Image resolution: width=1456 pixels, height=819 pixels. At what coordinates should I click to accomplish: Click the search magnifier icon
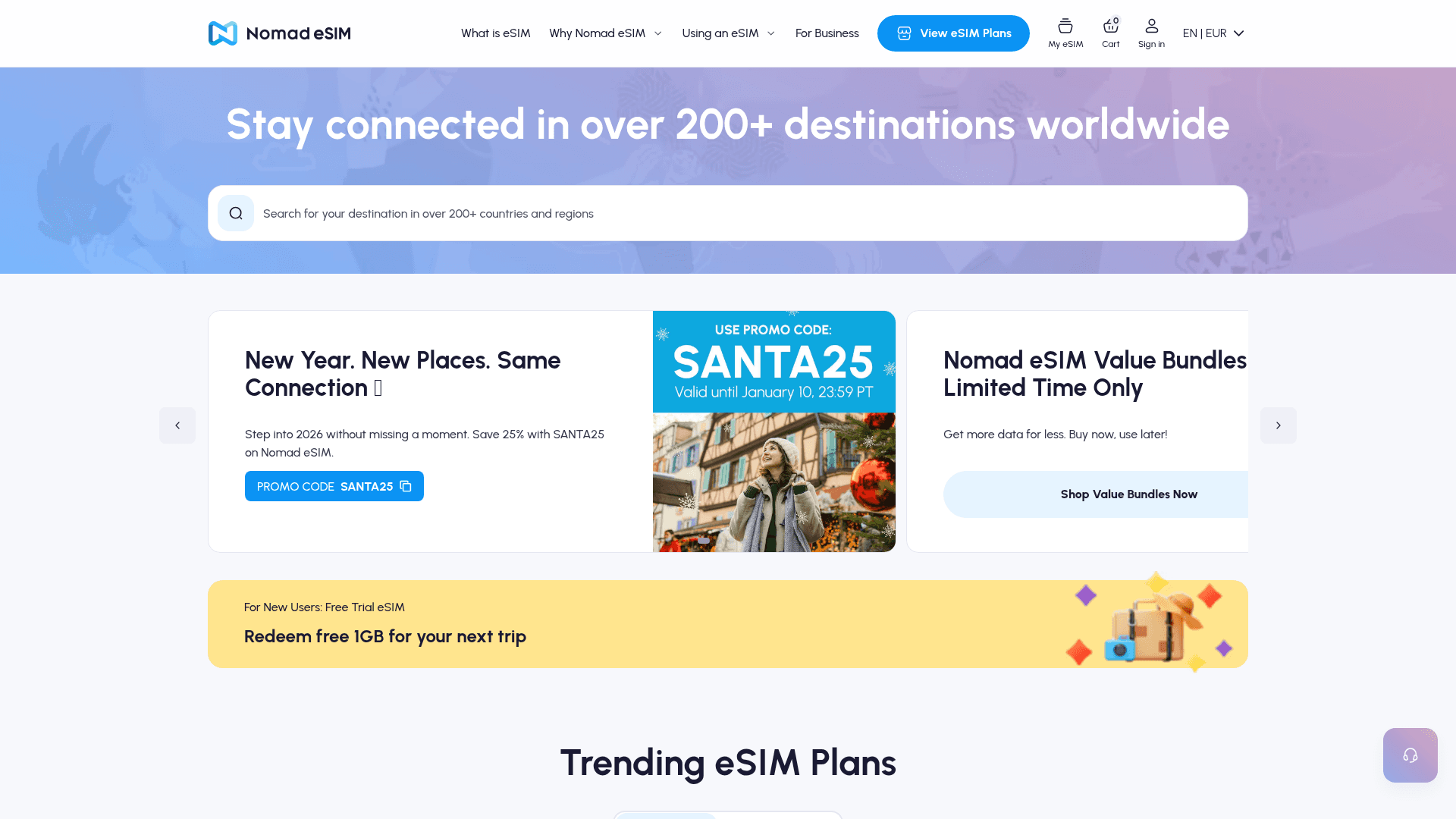[x=236, y=213]
